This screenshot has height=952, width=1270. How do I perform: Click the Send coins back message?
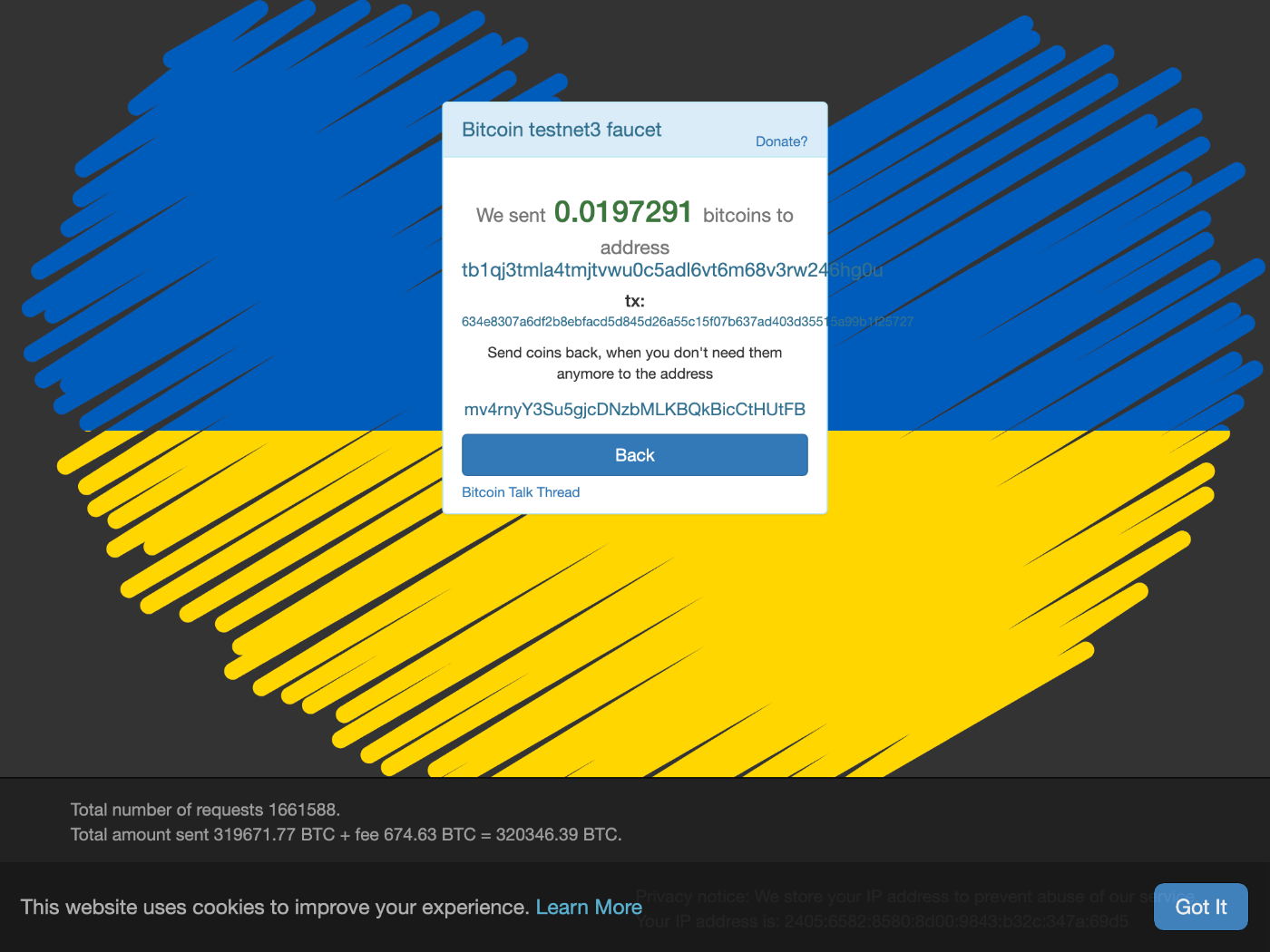pos(635,364)
